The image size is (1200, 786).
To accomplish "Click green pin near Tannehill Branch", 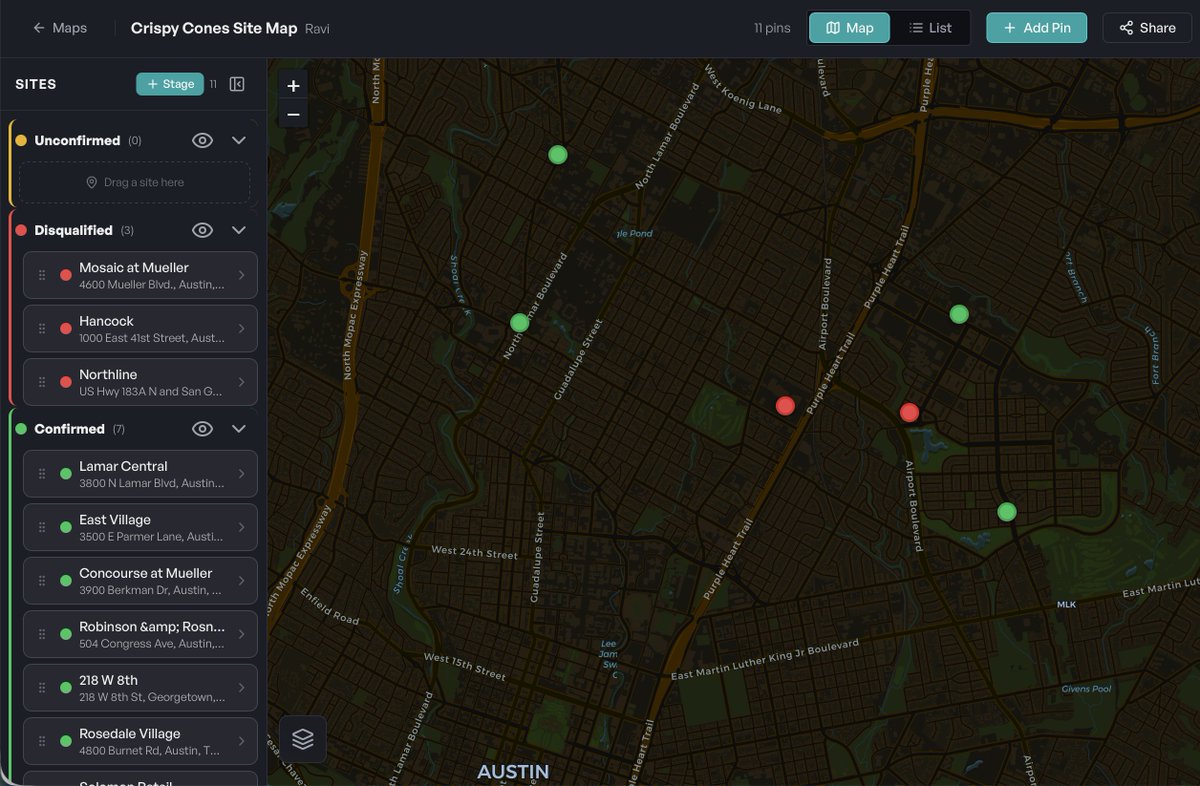I will 959,314.
